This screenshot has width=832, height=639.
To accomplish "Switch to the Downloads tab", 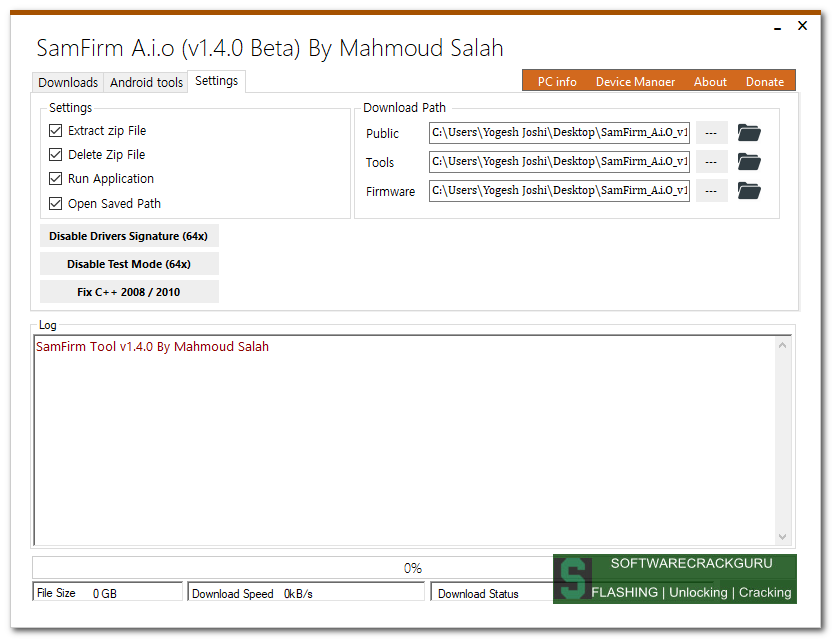I will (x=68, y=83).
